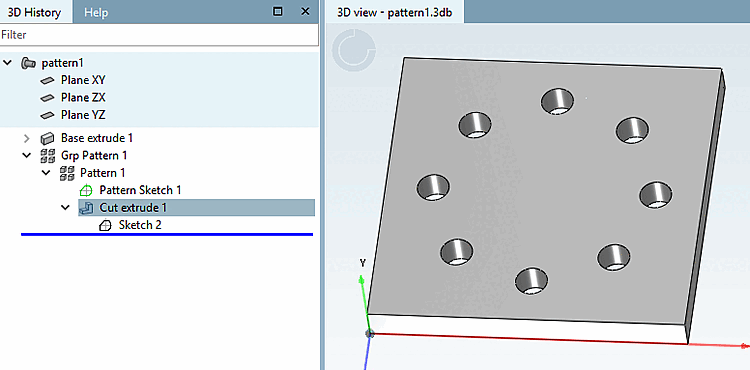750x370 pixels.
Task: Expand the Base extrude 1 node
Action: pyautogui.click(x=27, y=139)
